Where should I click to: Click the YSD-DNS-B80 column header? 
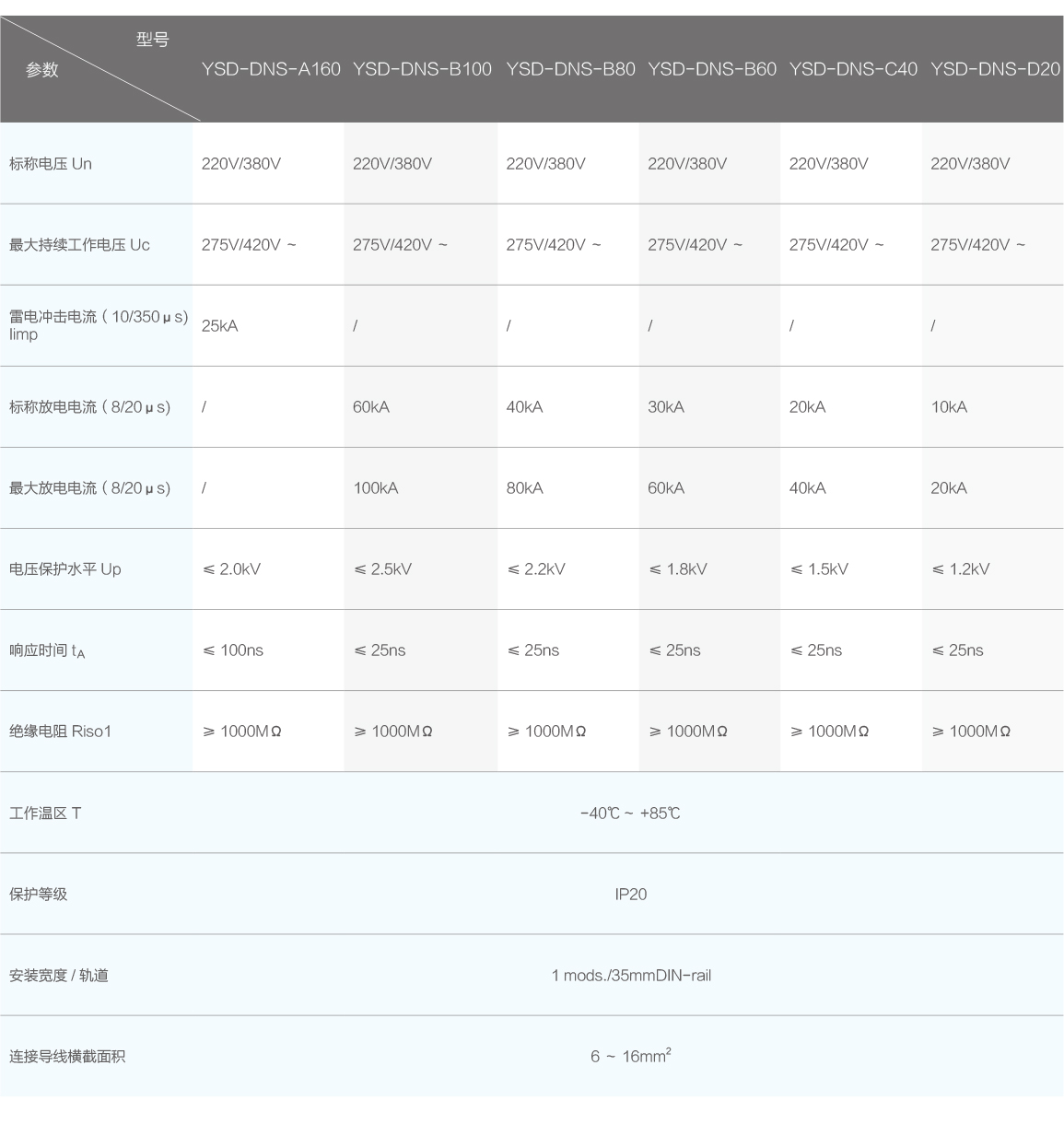[570, 69]
